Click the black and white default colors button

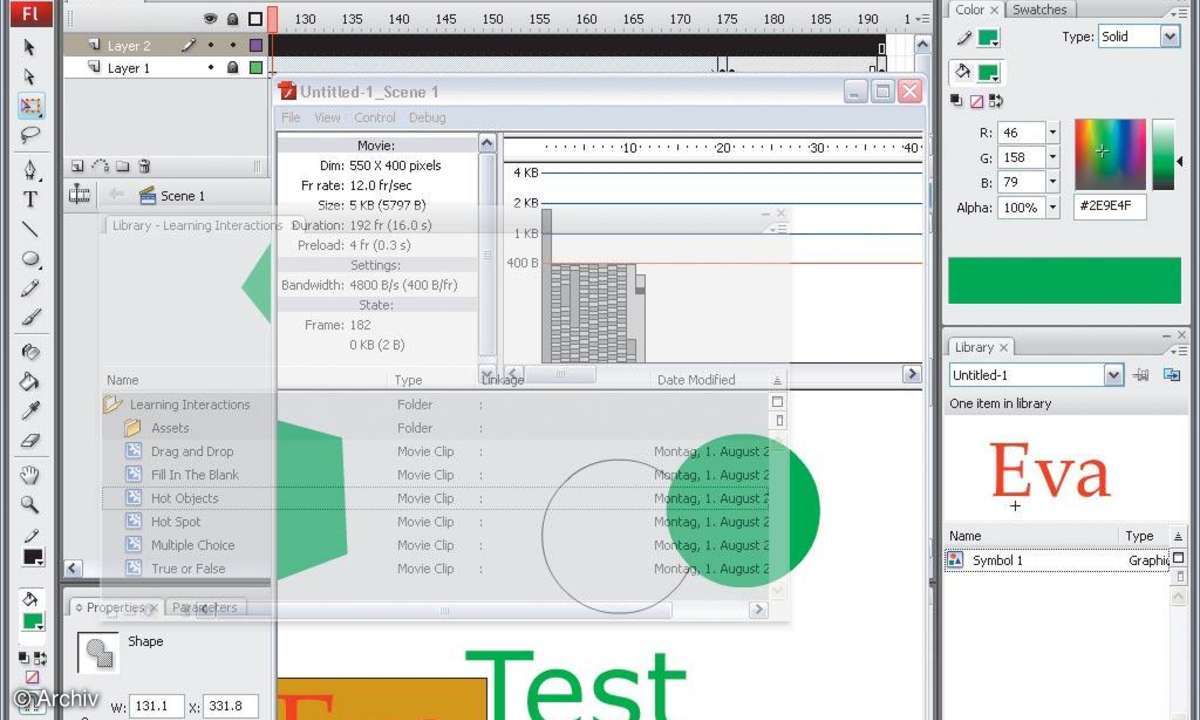click(956, 101)
